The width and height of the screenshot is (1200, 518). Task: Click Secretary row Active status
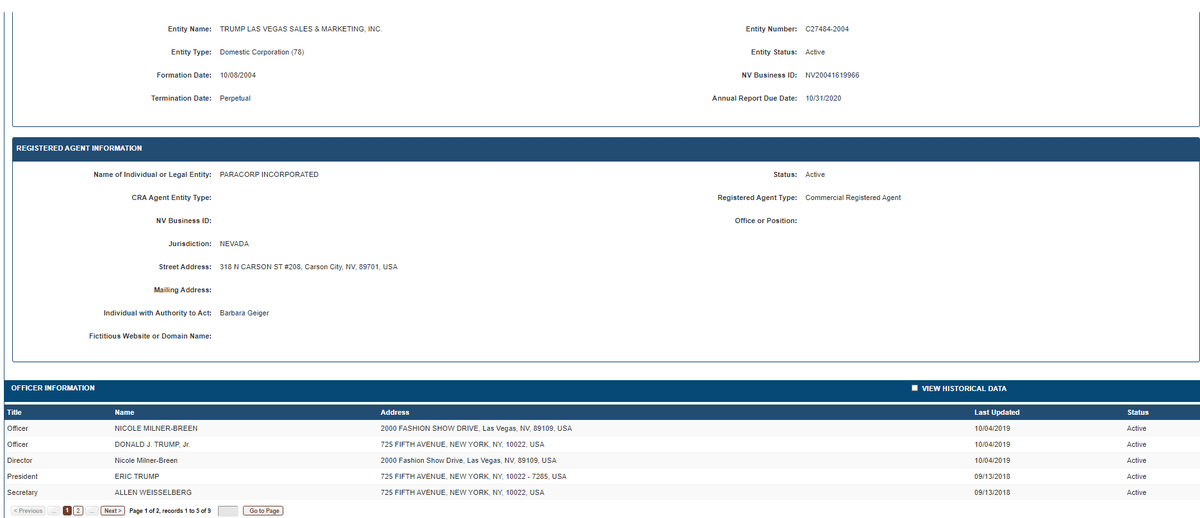(1136, 493)
